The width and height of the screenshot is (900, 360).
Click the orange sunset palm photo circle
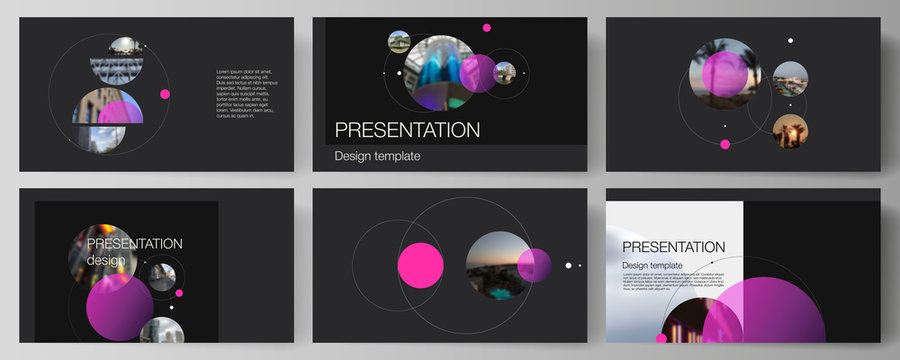point(790,131)
